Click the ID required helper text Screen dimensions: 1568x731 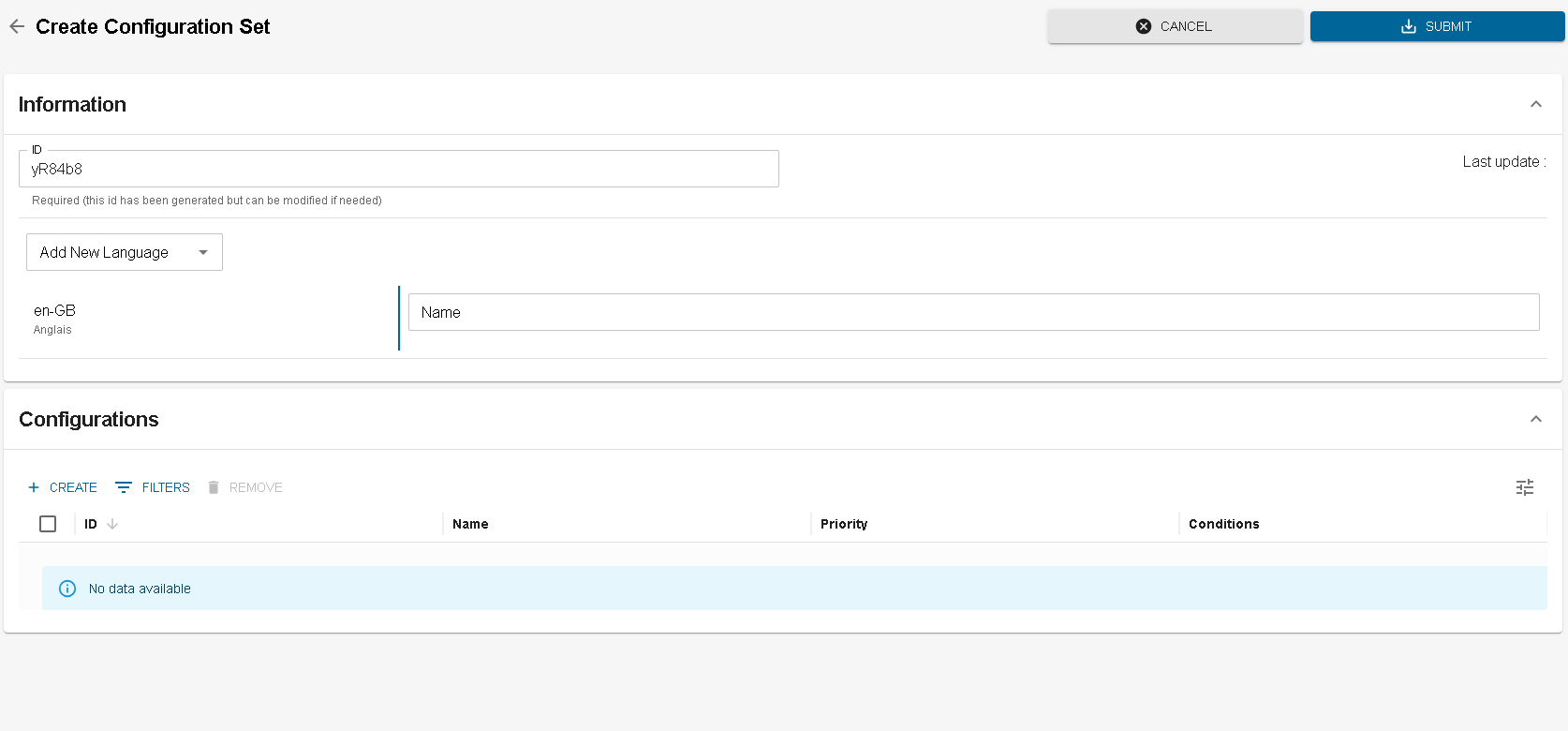pos(207,201)
